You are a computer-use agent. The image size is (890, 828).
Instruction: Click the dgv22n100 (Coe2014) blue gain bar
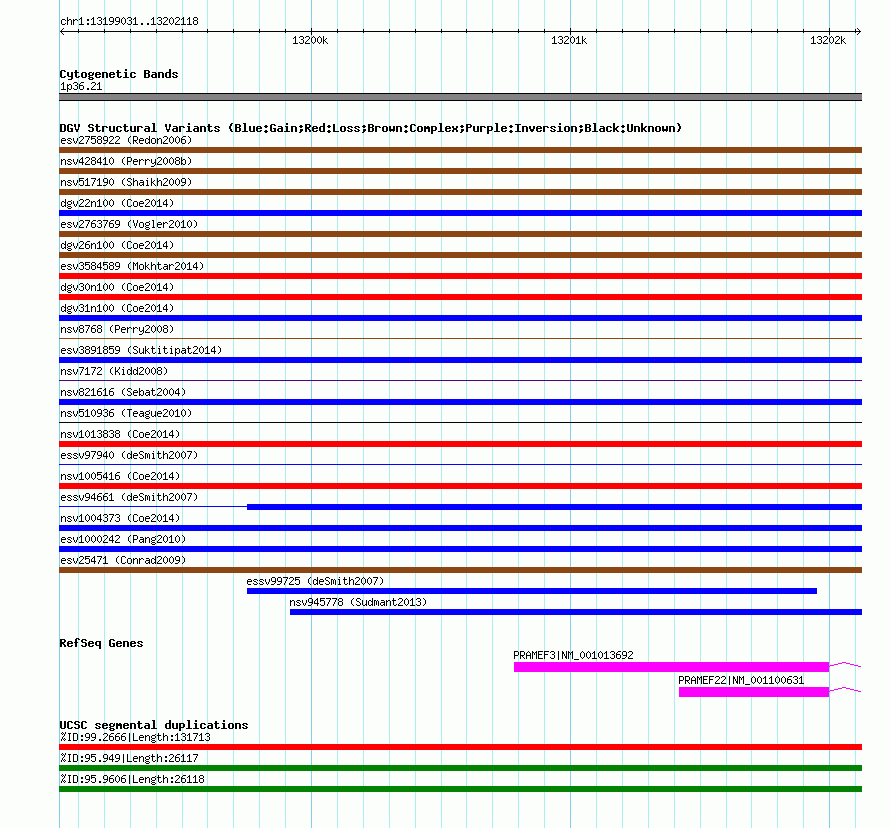tap(460, 213)
